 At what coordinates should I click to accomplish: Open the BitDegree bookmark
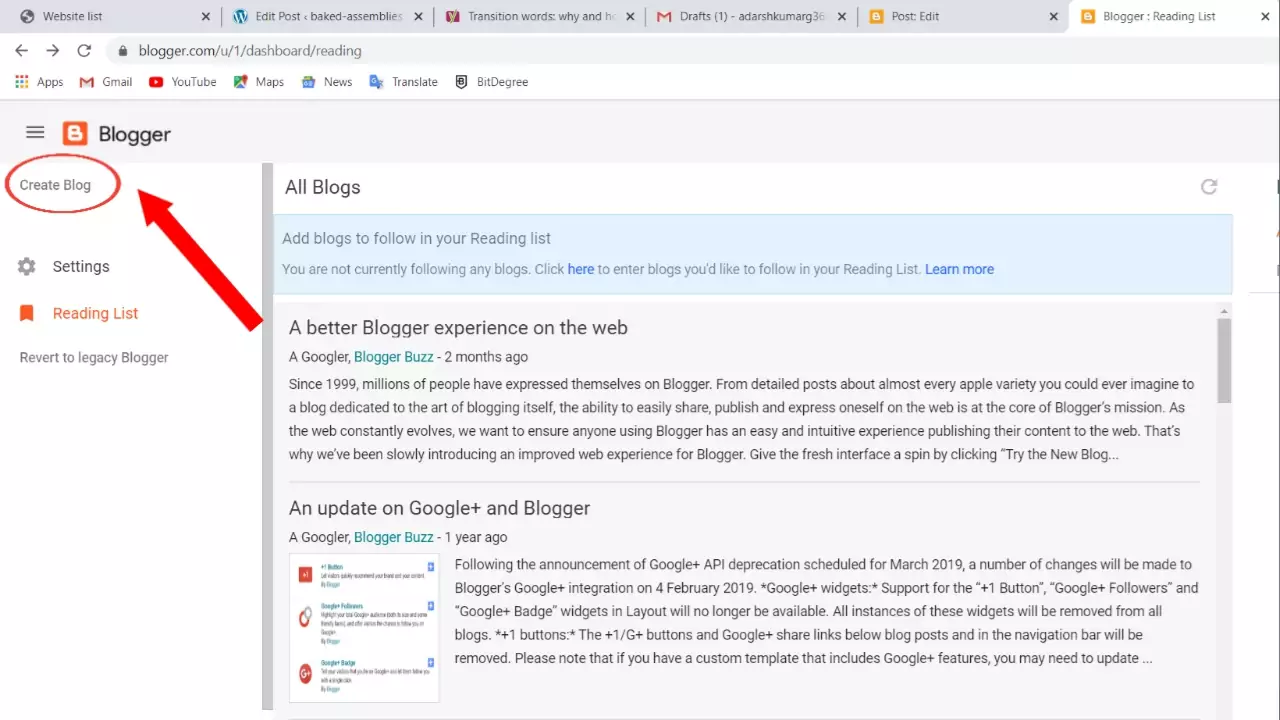[x=491, y=82]
